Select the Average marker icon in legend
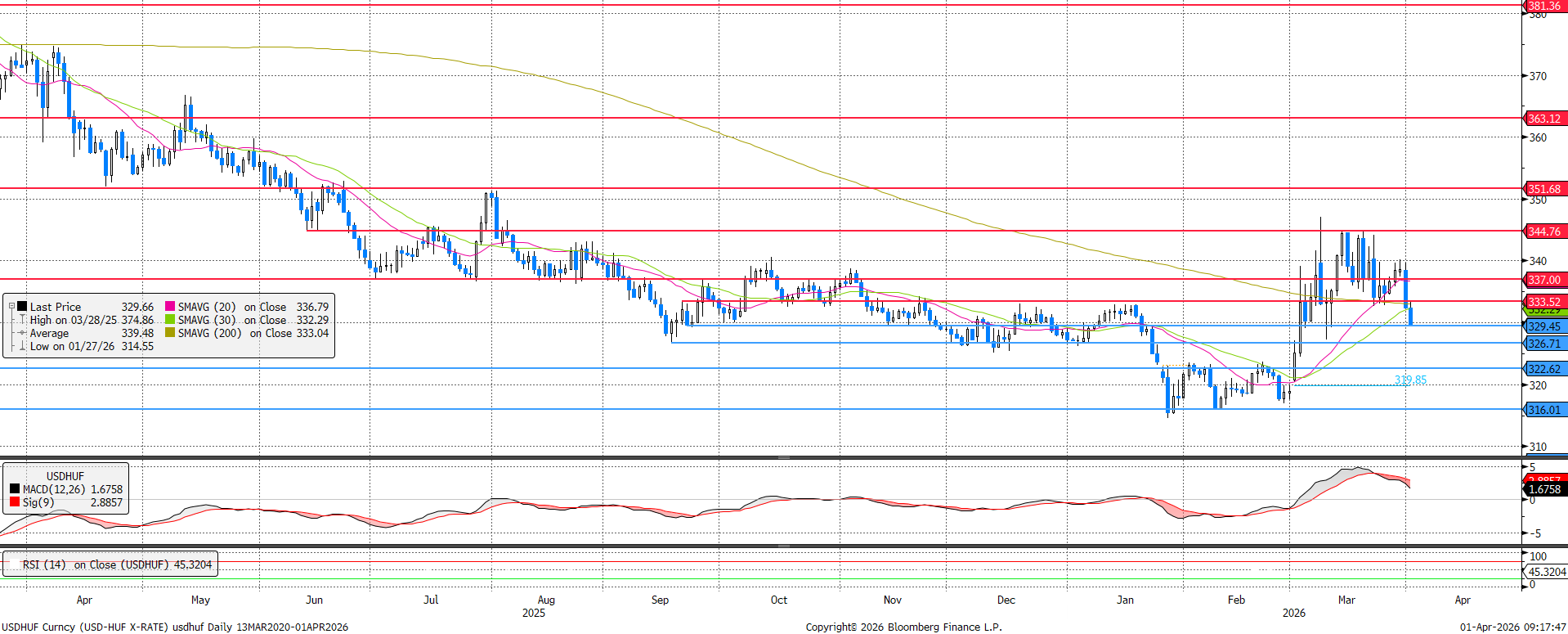 coord(23,333)
